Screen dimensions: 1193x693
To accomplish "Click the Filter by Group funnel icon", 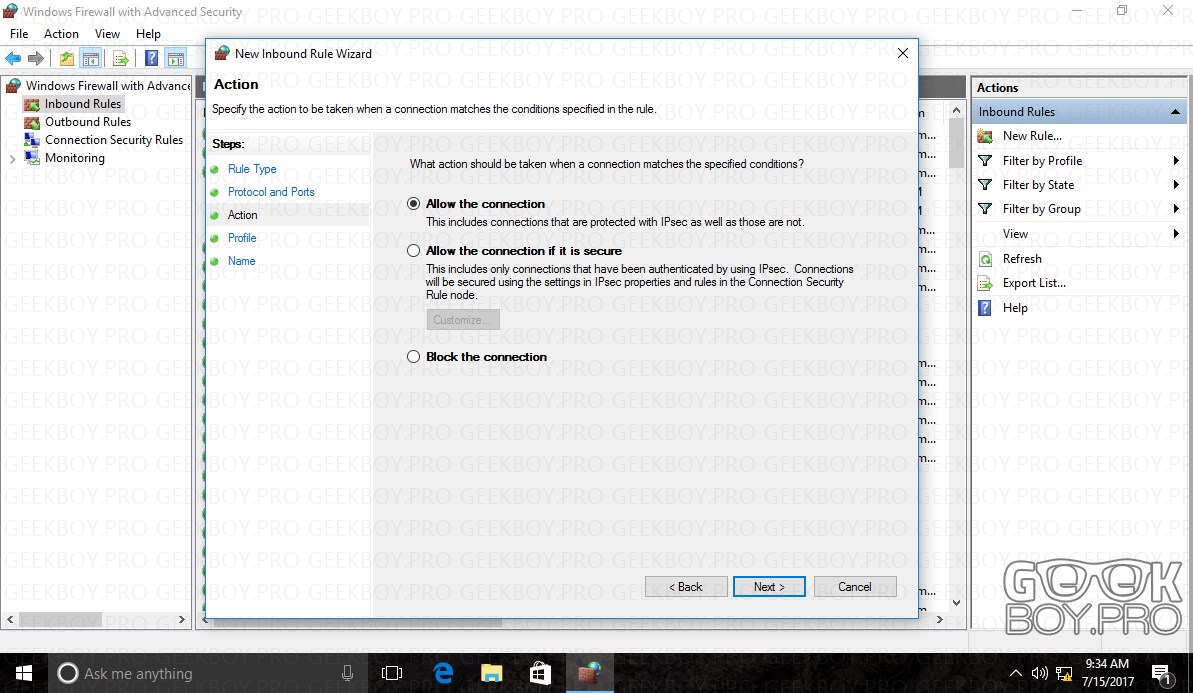I will click(x=985, y=208).
